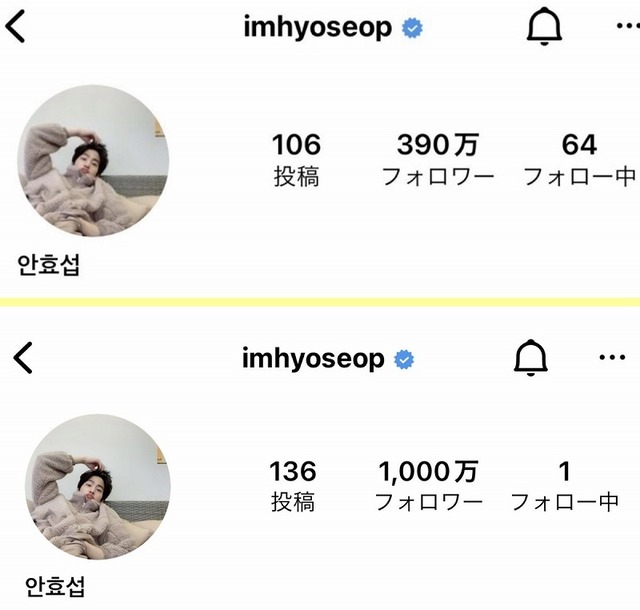
Task: Open the 64 following list
Action: click(580, 159)
